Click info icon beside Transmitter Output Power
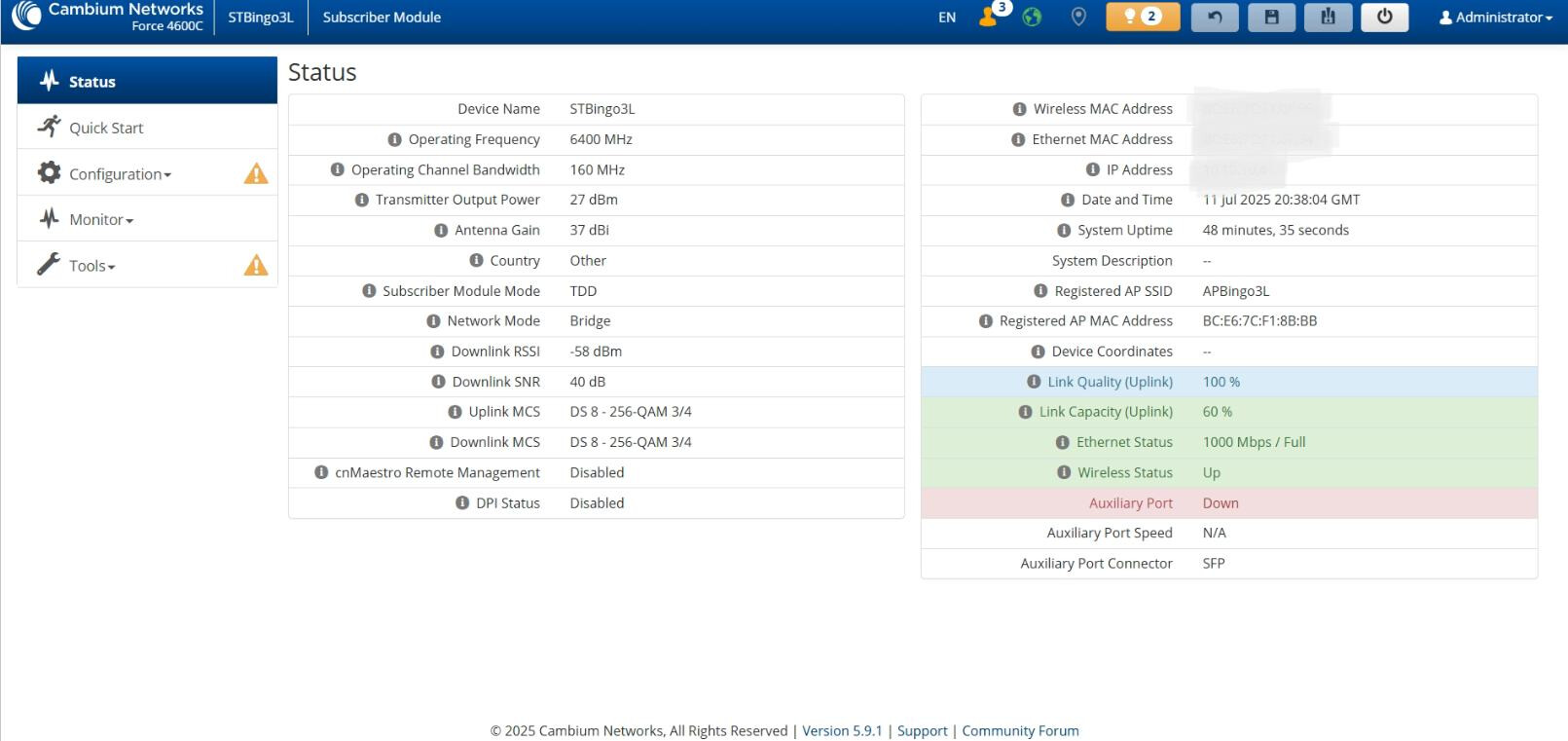Image resolution: width=1568 pixels, height=741 pixels. 361,200
